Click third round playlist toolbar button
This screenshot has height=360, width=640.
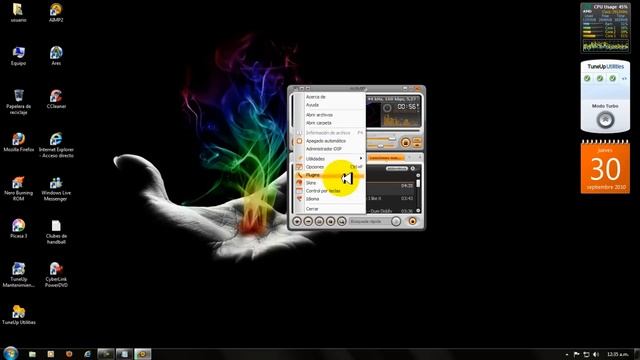(x=319, y=221)
